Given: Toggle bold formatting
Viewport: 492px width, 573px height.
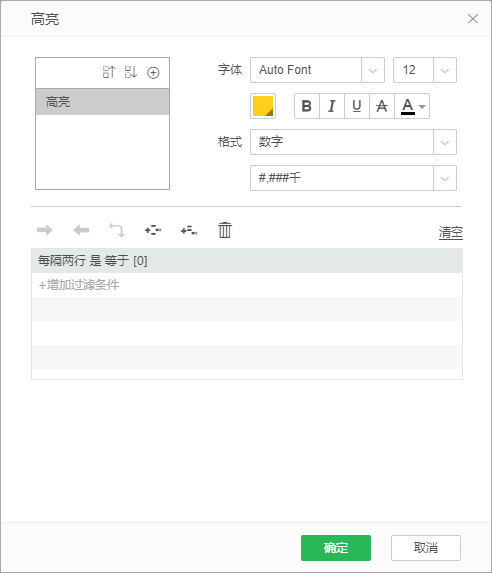Looking at the screenshot, I should tap(307, 106).
